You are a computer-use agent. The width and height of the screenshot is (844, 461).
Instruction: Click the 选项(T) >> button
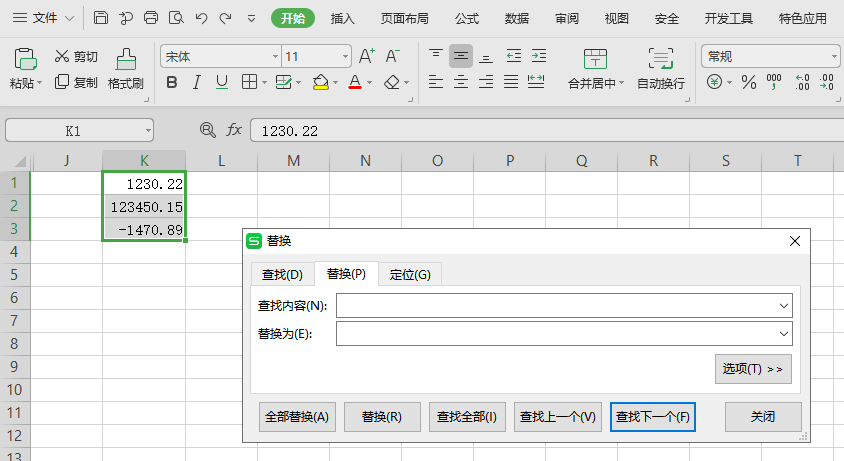click(x=753, y=369)
